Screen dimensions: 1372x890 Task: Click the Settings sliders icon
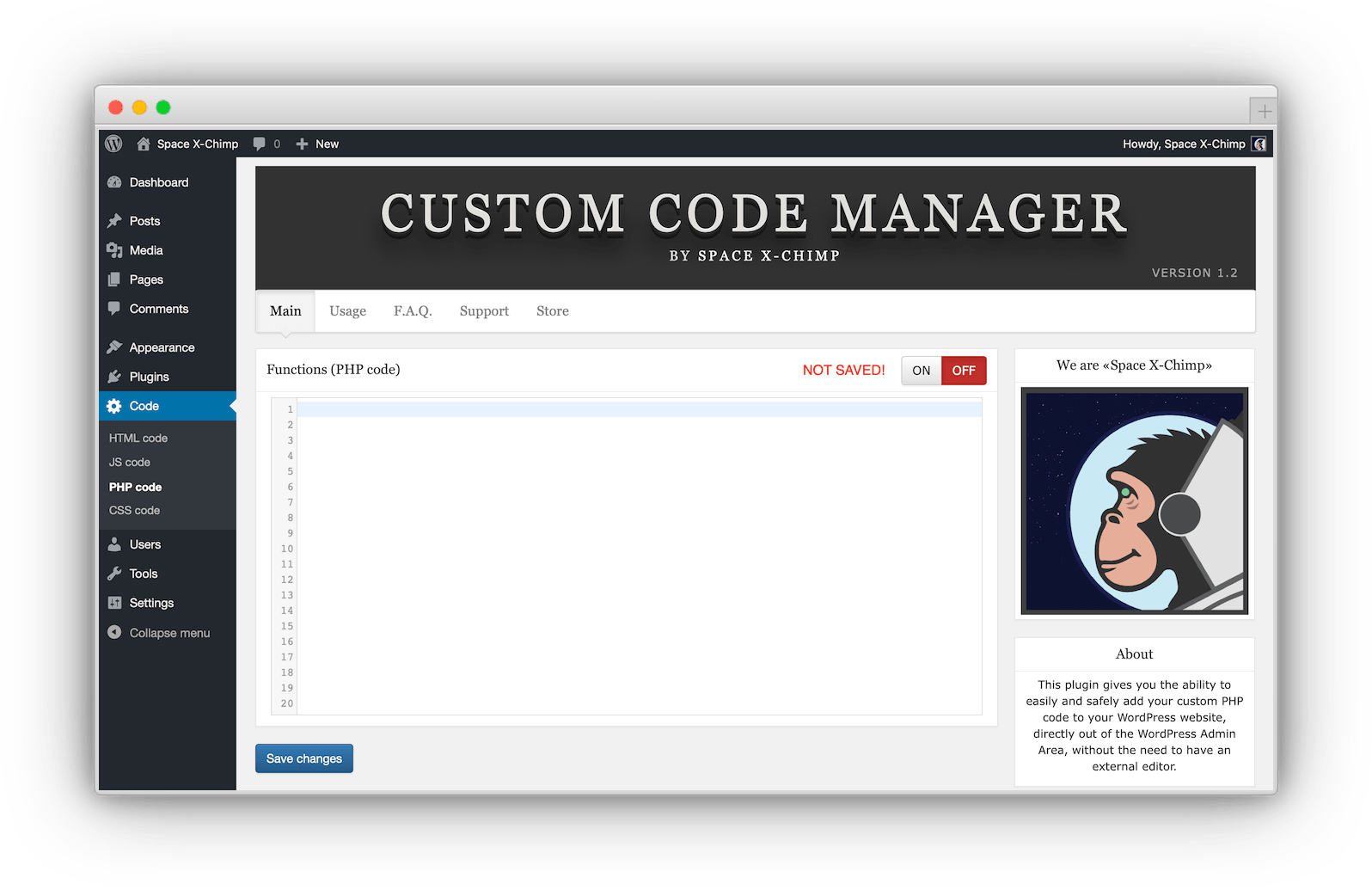point(114,603)
